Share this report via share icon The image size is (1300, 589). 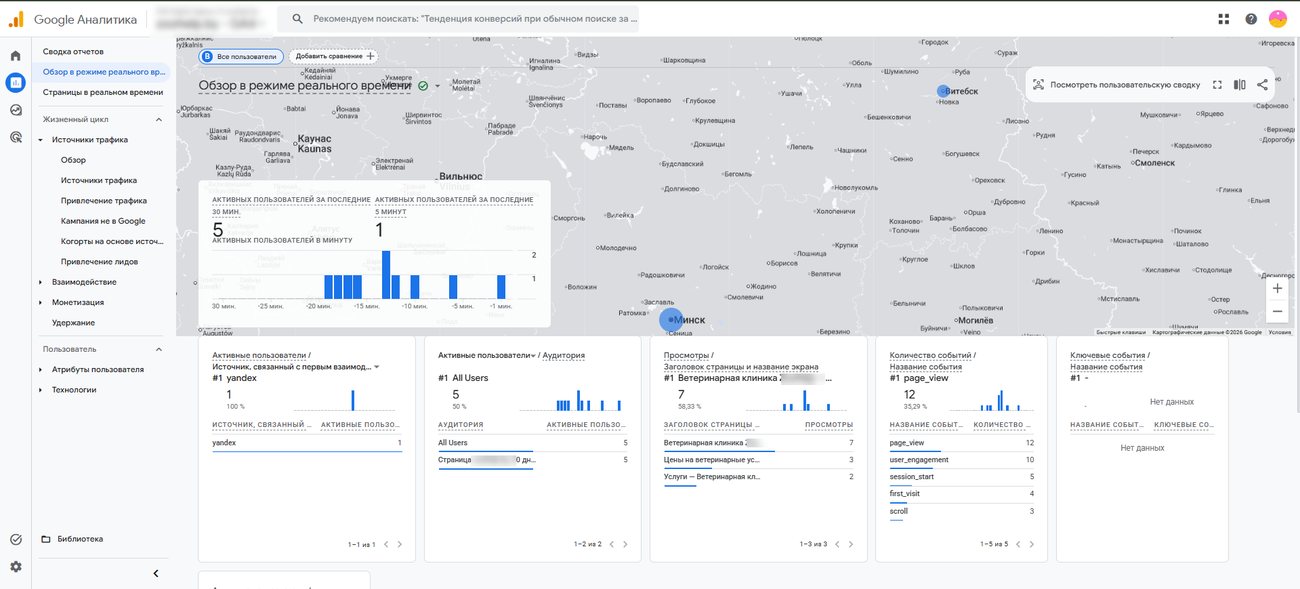pos(1262,85)
